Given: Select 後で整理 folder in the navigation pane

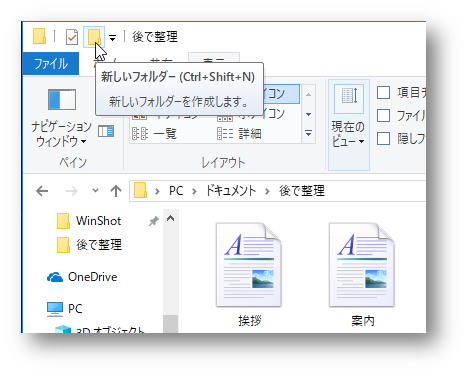Looking at the screenshot, I should [x=98, y=245].
